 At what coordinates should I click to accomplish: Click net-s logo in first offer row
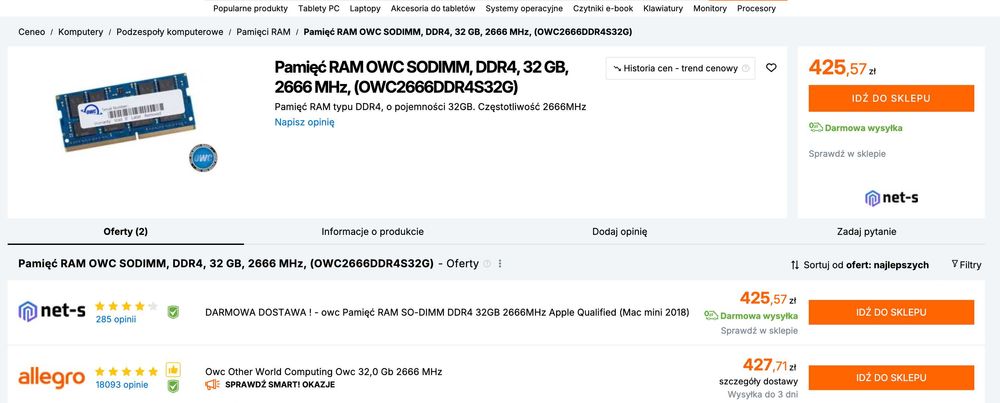[x=52, y=311]
